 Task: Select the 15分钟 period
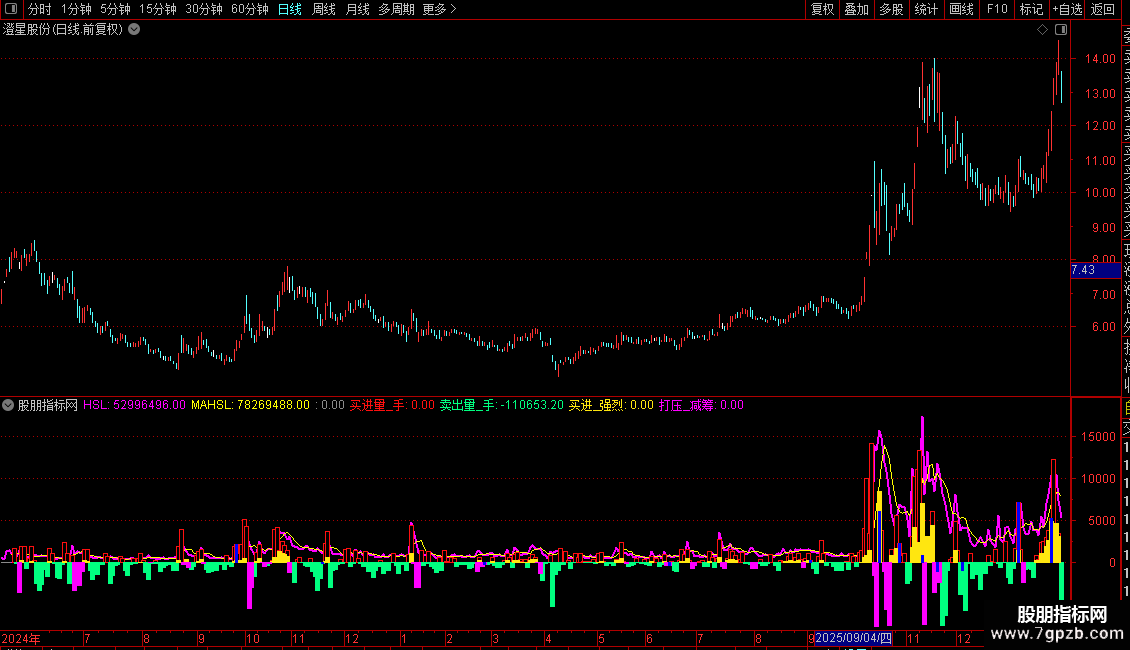click(158, 9)
